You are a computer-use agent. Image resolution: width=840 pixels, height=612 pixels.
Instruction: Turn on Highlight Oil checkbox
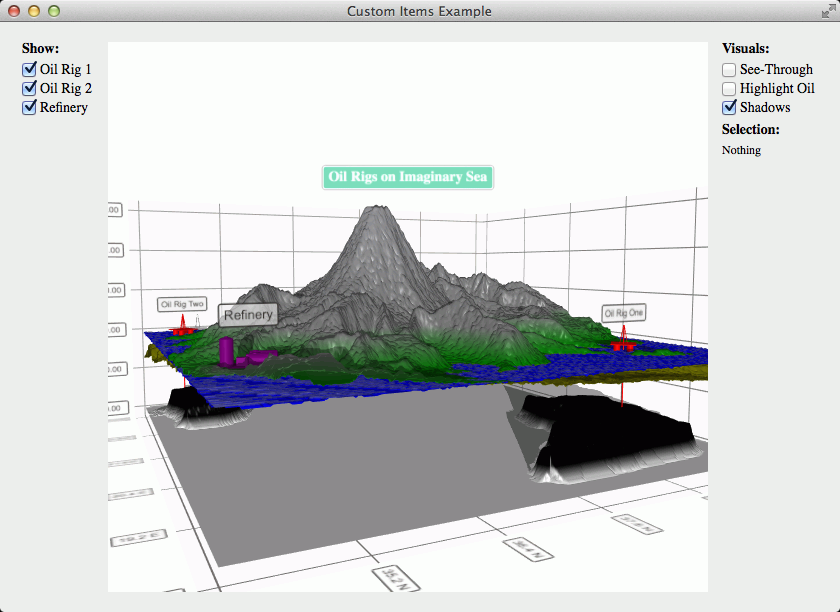[x=730, y=89]
